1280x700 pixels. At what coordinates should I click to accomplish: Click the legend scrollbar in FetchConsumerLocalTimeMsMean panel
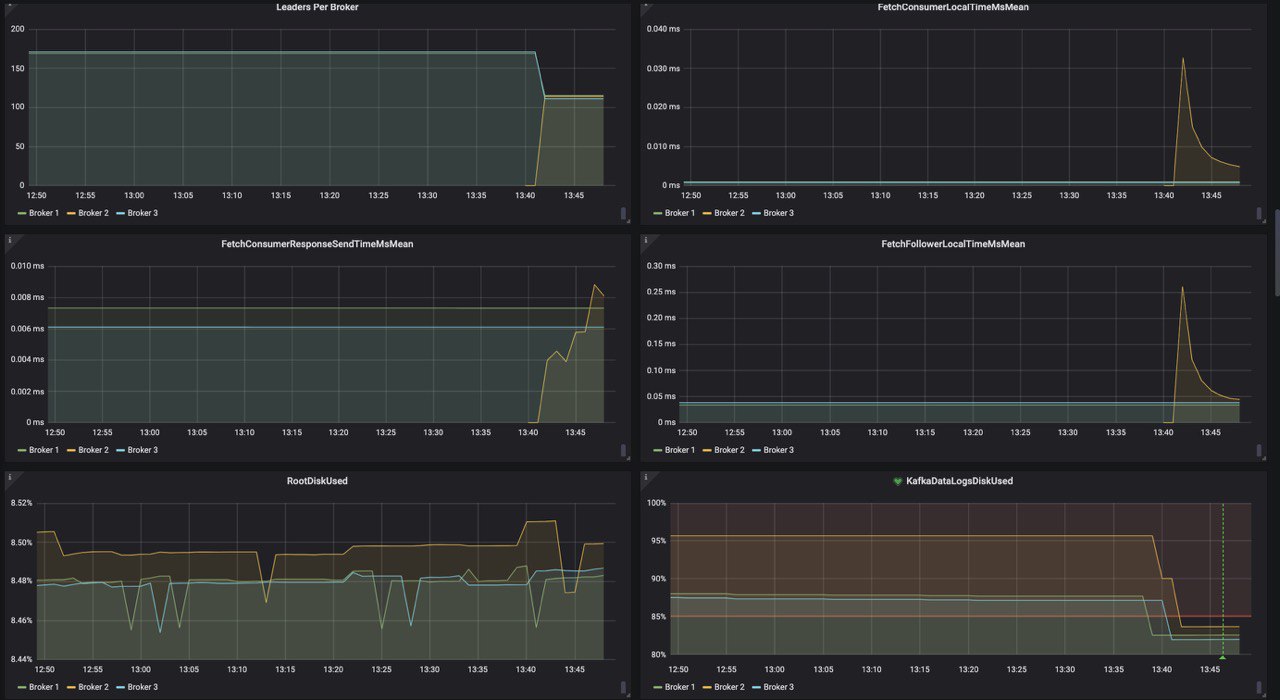1259,213
